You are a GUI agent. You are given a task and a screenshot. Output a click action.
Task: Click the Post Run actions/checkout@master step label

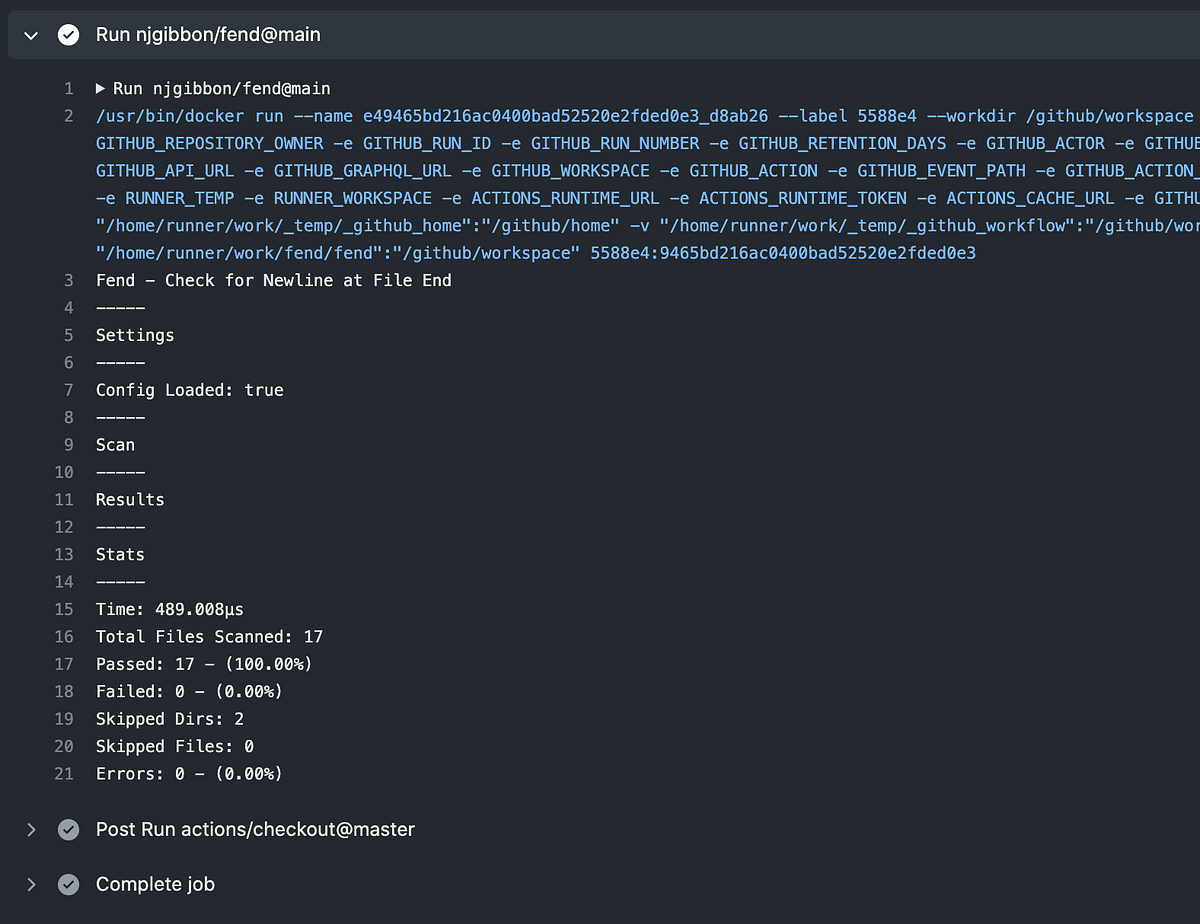click(x=255, y=829)
